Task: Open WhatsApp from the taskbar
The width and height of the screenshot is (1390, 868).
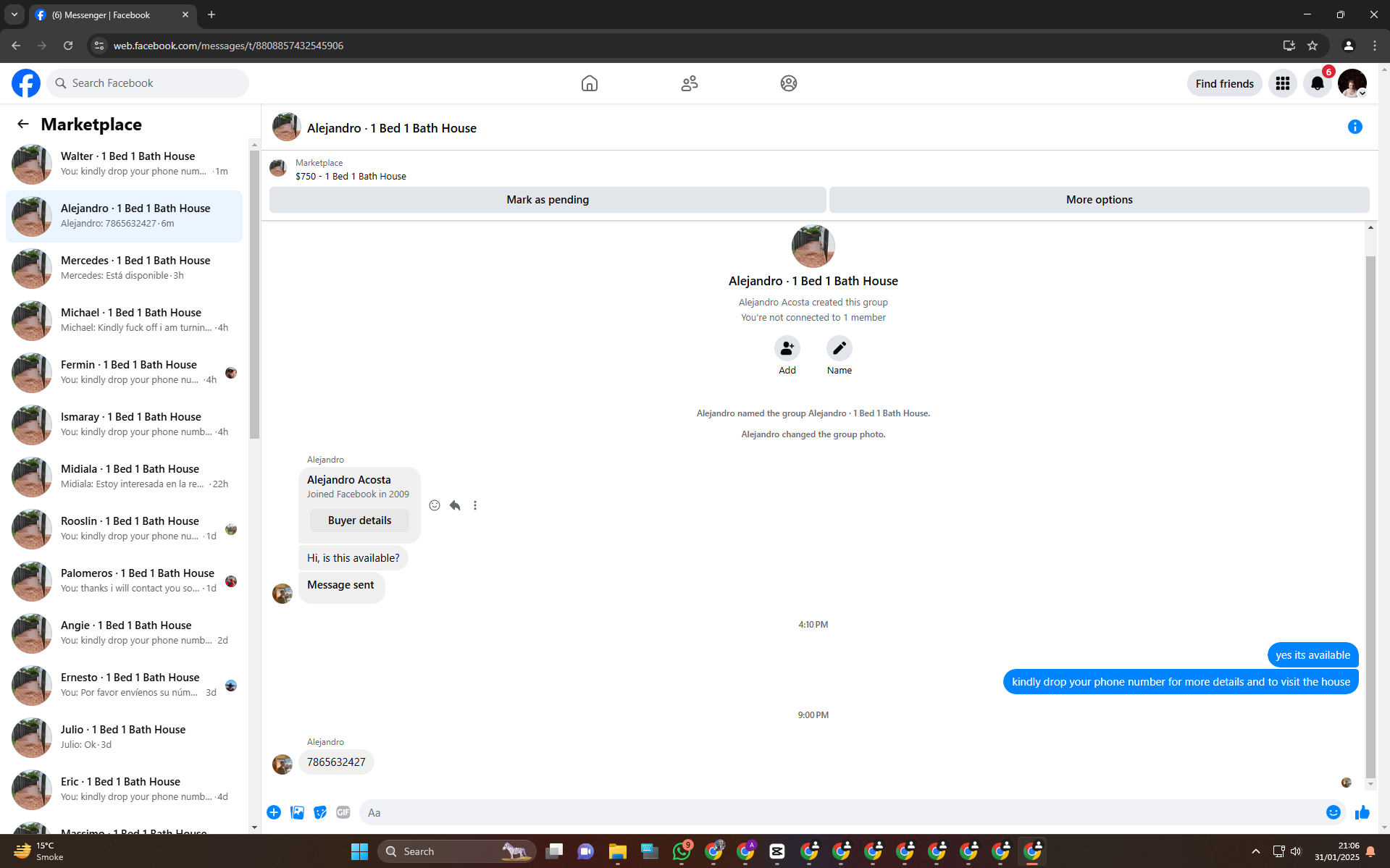Action: (682, 851)
